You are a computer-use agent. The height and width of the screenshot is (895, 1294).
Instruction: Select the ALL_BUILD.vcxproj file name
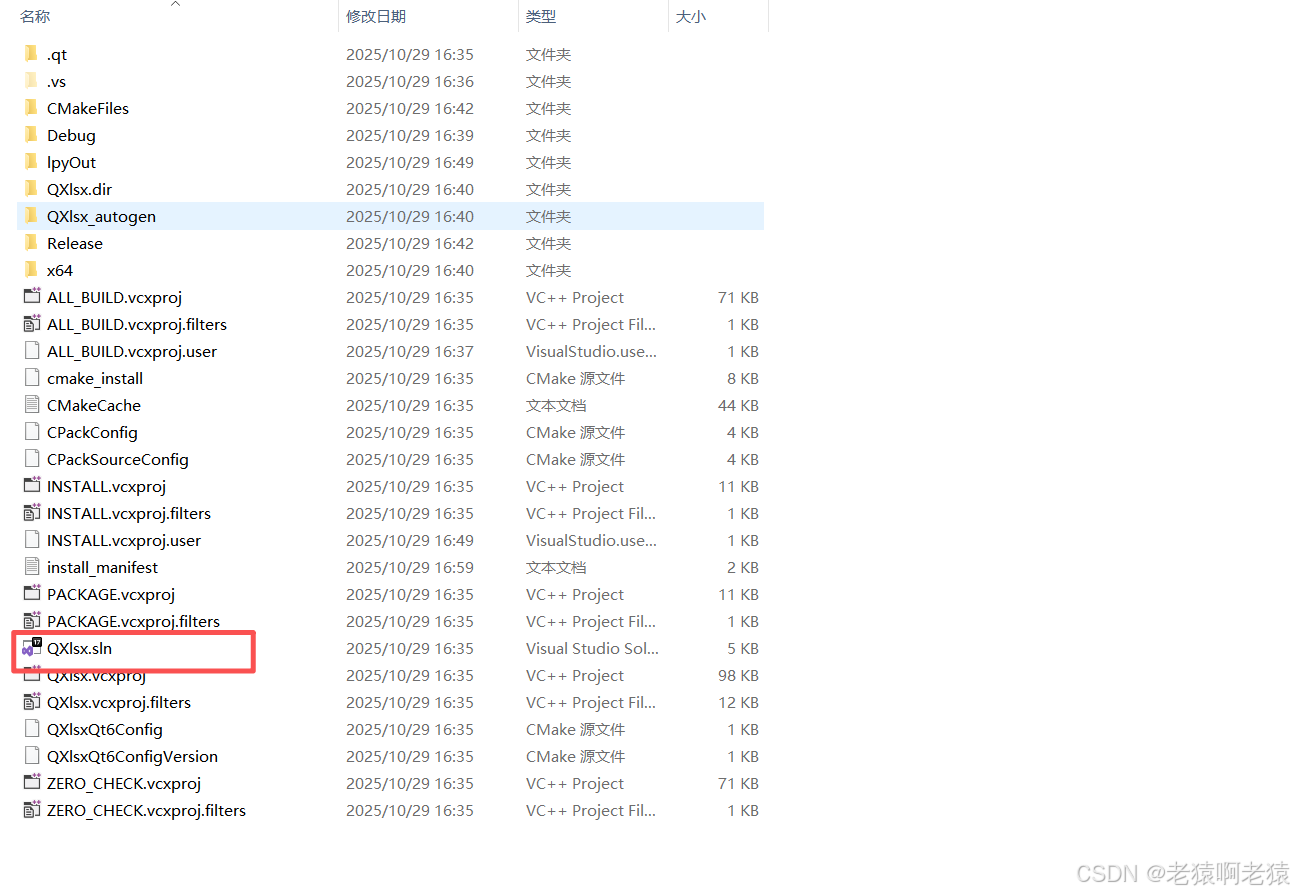tap(114, 297)
